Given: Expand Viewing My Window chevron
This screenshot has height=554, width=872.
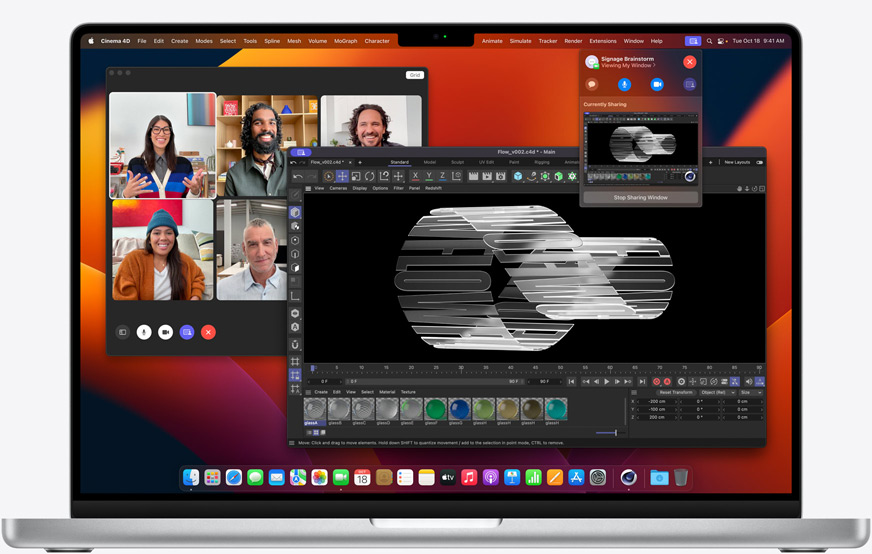Looking at the screenshot, I should (654, 66).
